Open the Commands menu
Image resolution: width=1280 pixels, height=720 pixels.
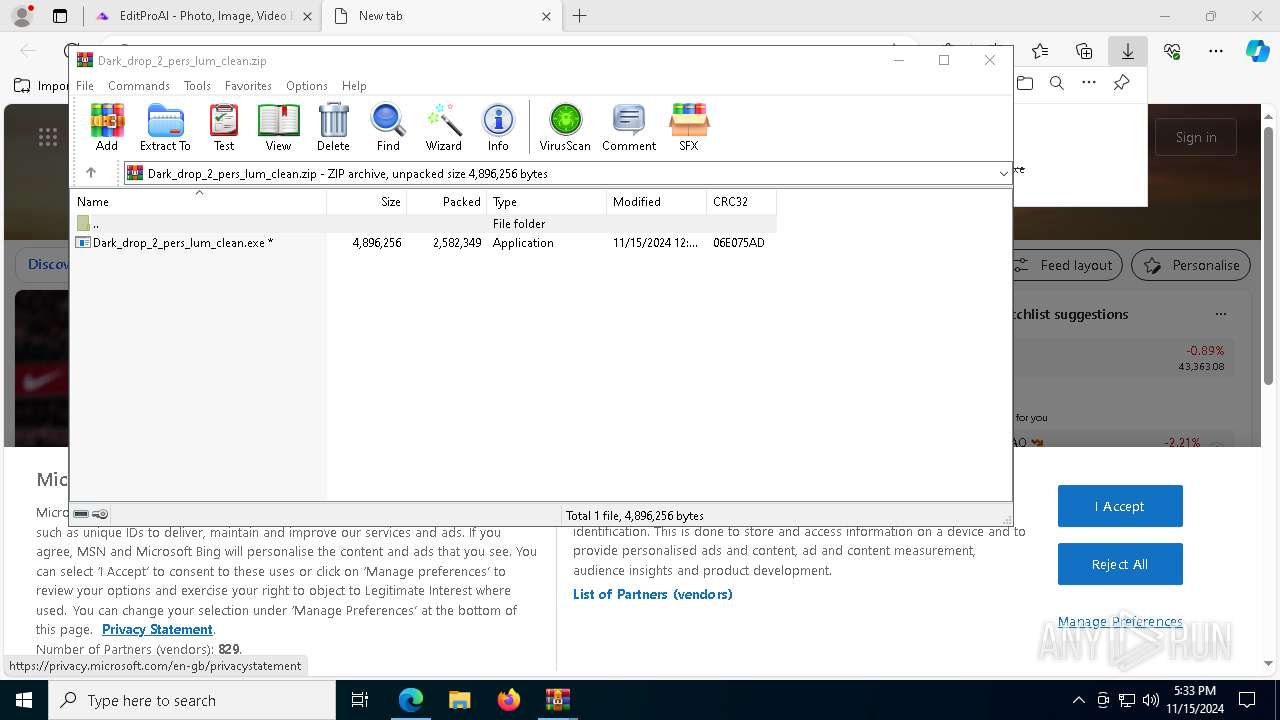tap(139, 86)
